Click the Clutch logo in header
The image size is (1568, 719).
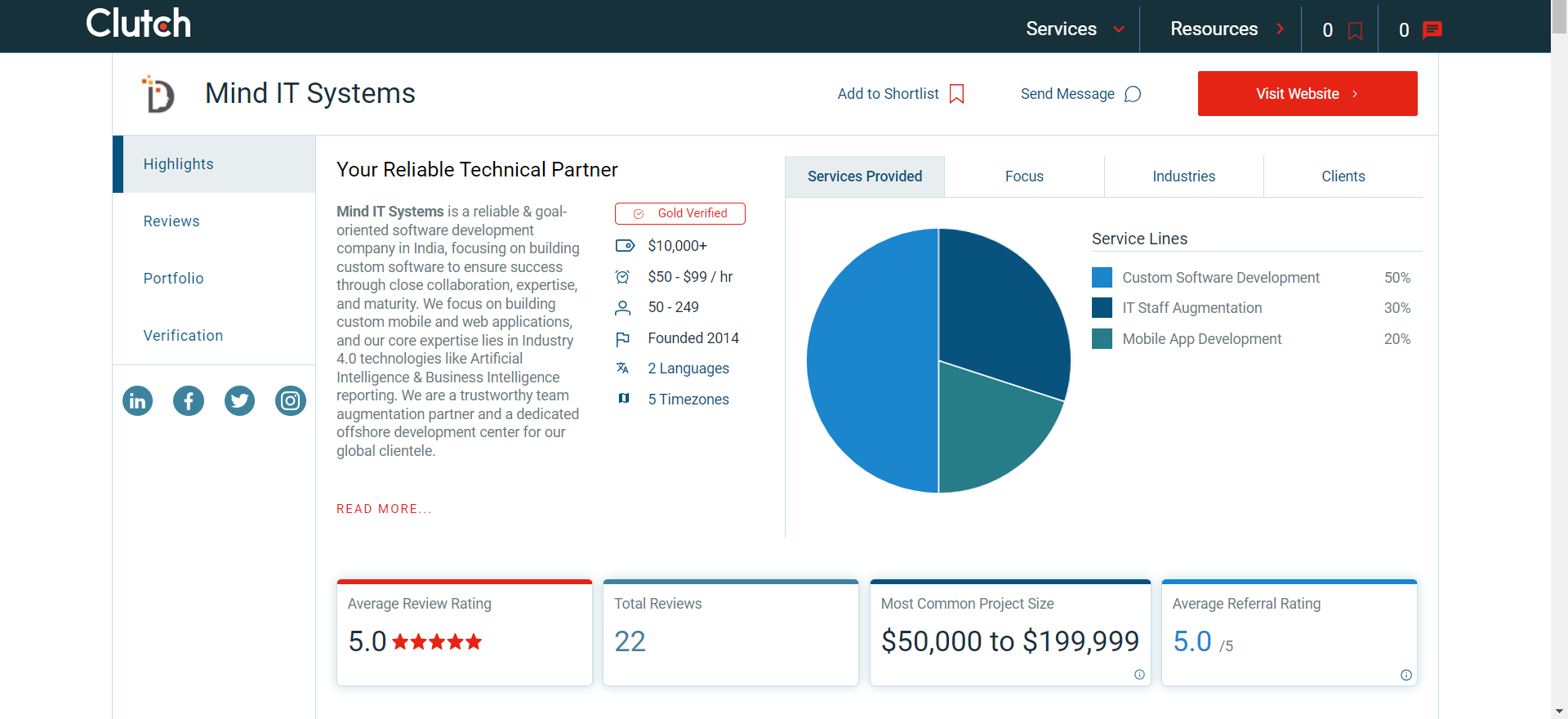[x=138, y=24]
